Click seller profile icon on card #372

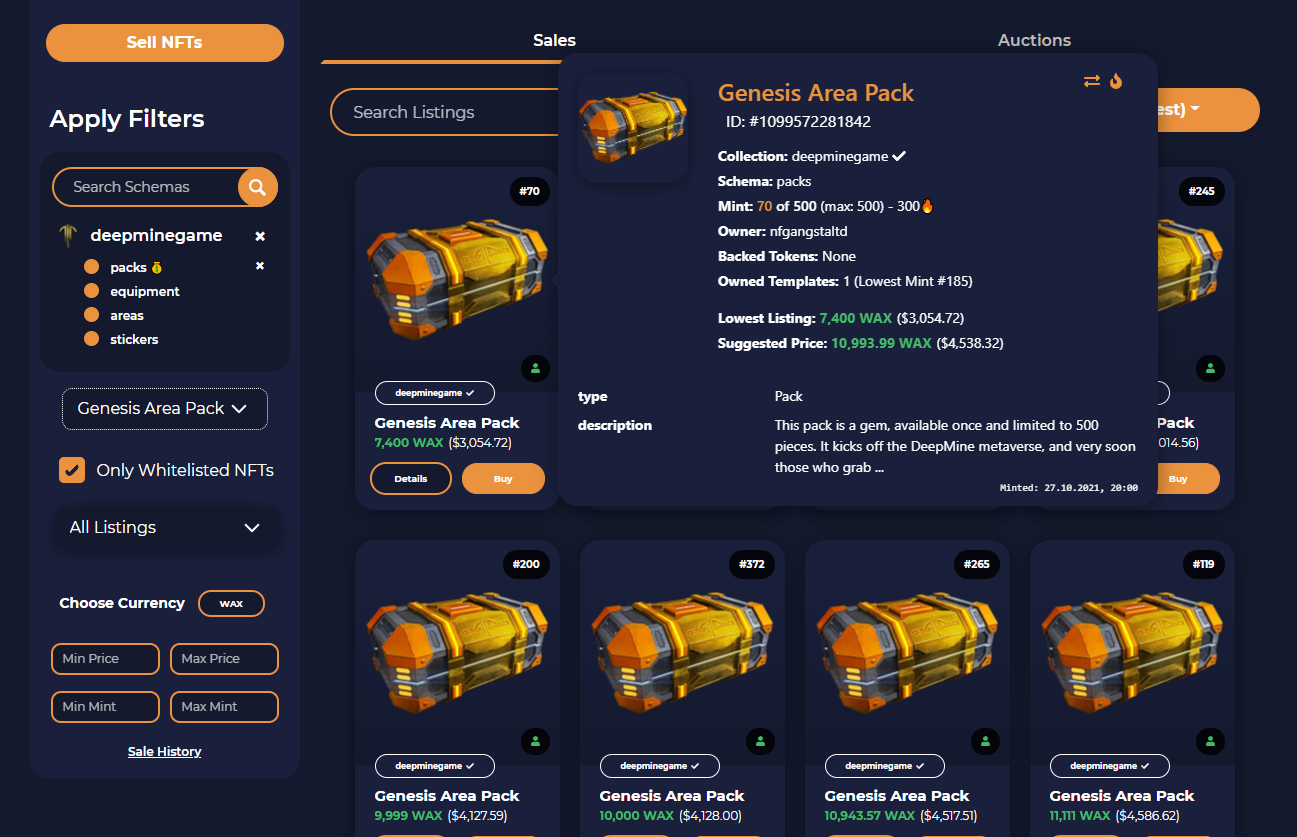(x=761, y=742)
